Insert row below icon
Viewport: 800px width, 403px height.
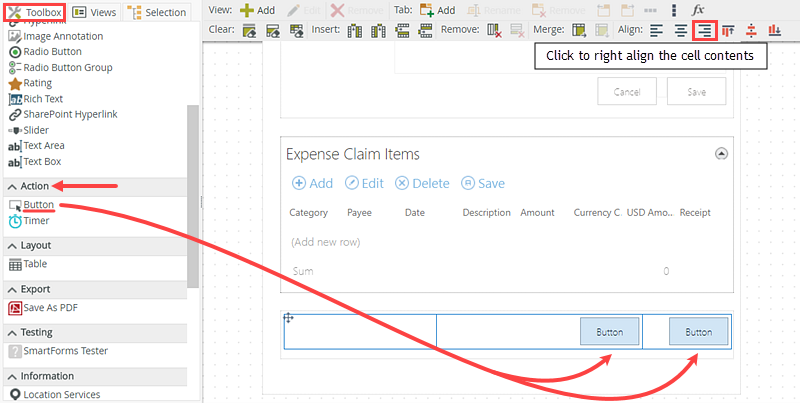coord(426,31)
